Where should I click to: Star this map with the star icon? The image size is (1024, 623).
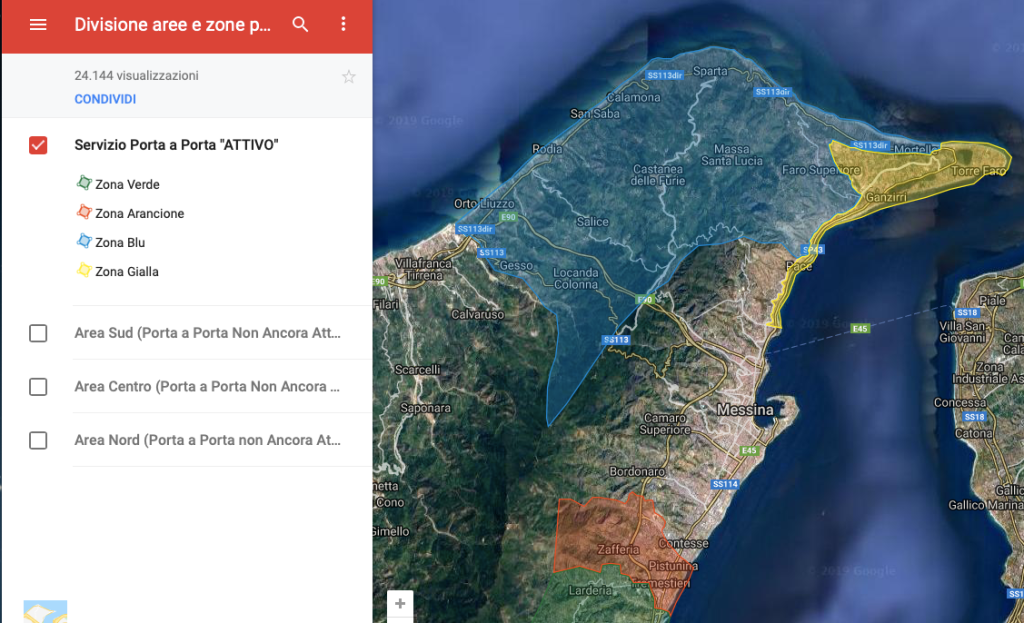coord(348,77)
